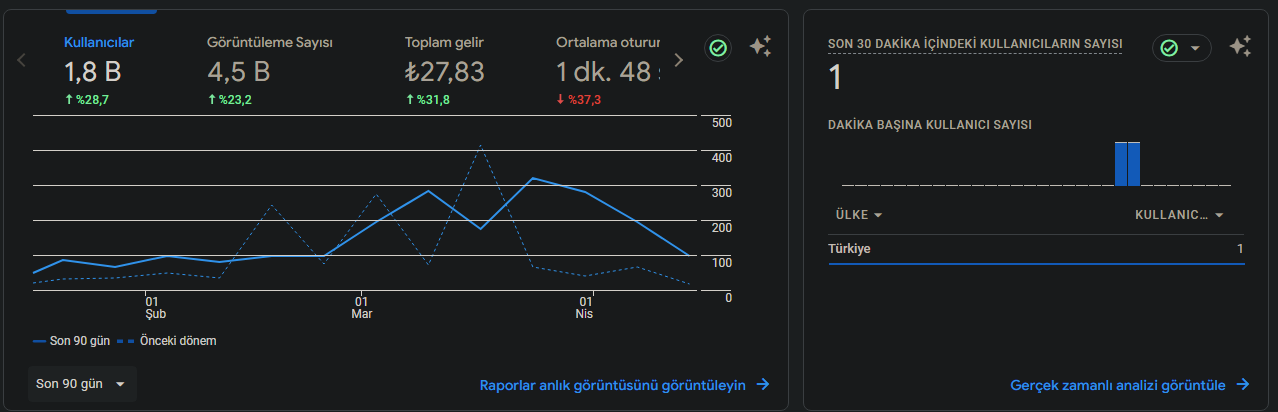This screenshot has height=412, width=1278.
Task: Go to previous metrics with left chevron
Action: (22, 60)
